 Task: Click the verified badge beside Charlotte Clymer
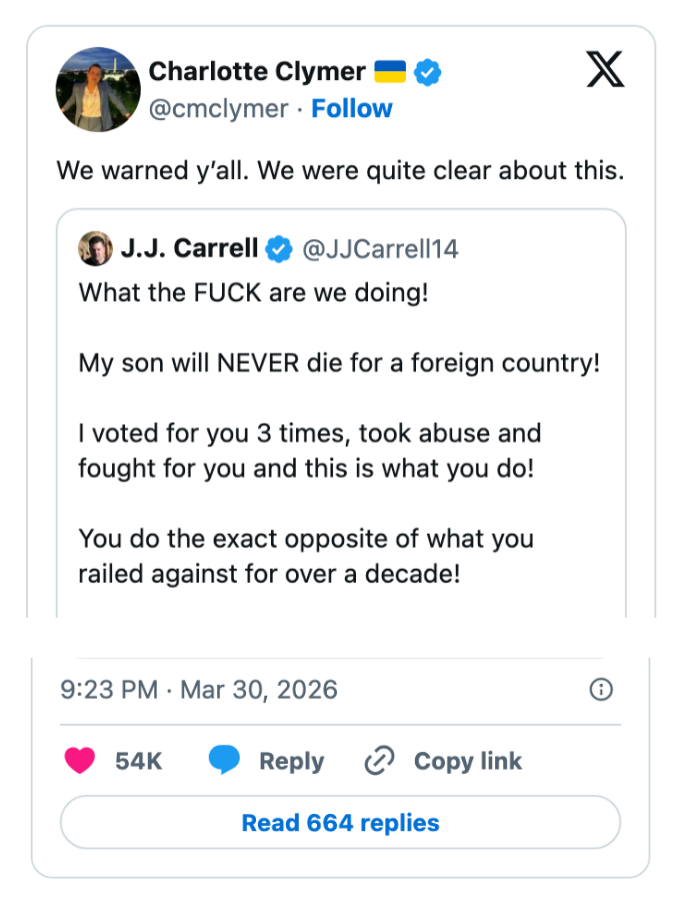[430, 72]
